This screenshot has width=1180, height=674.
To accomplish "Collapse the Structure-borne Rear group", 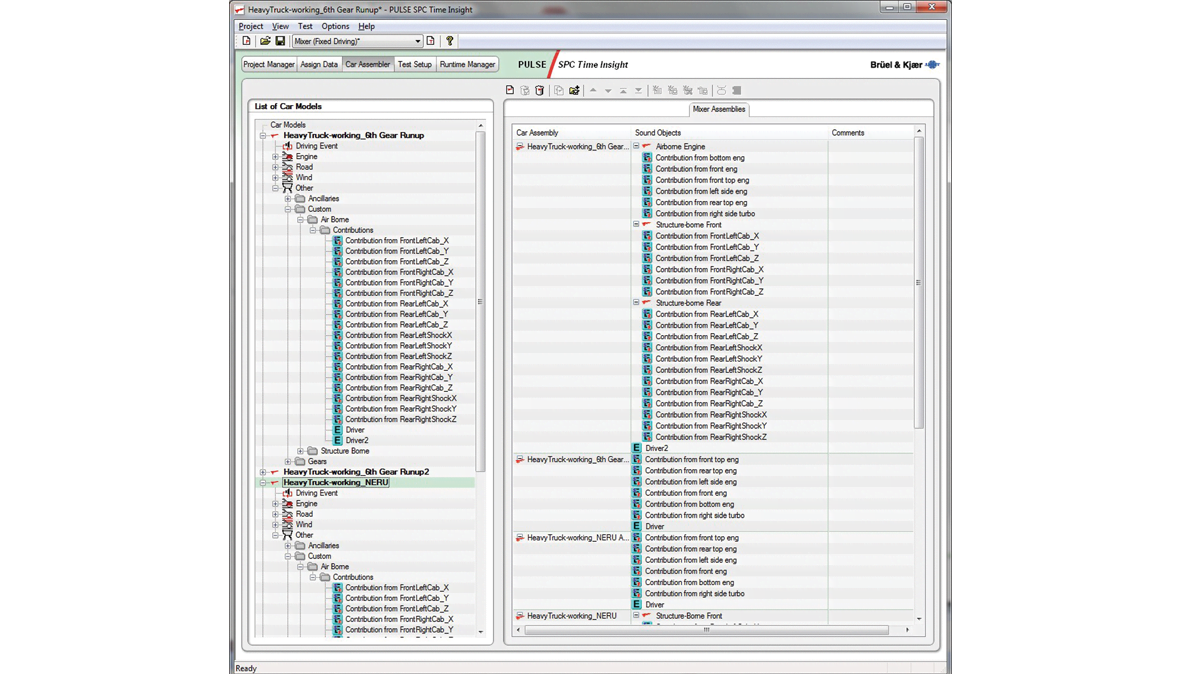I will [636, 302].
